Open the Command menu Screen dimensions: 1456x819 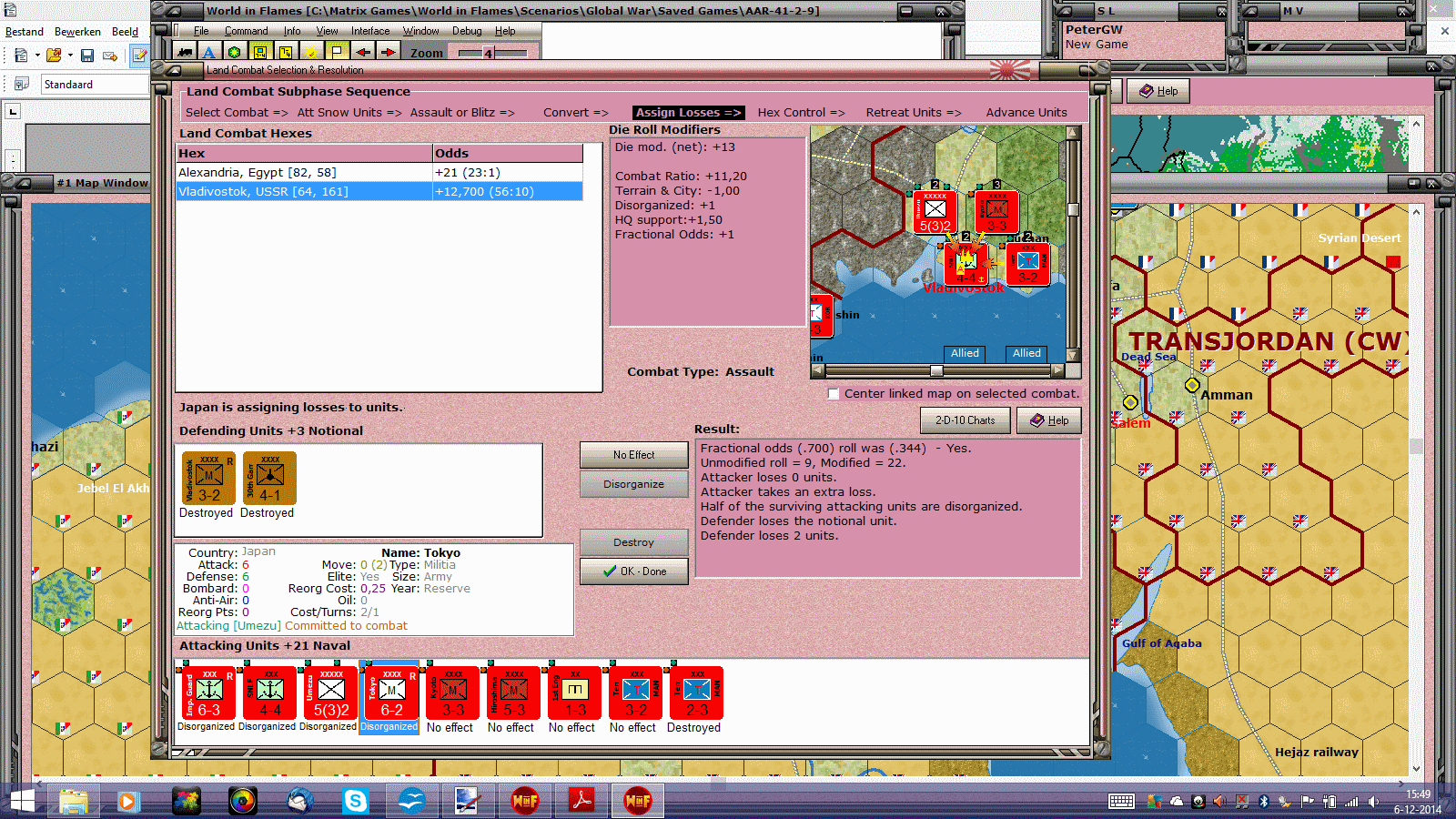[x=246, y=31]
